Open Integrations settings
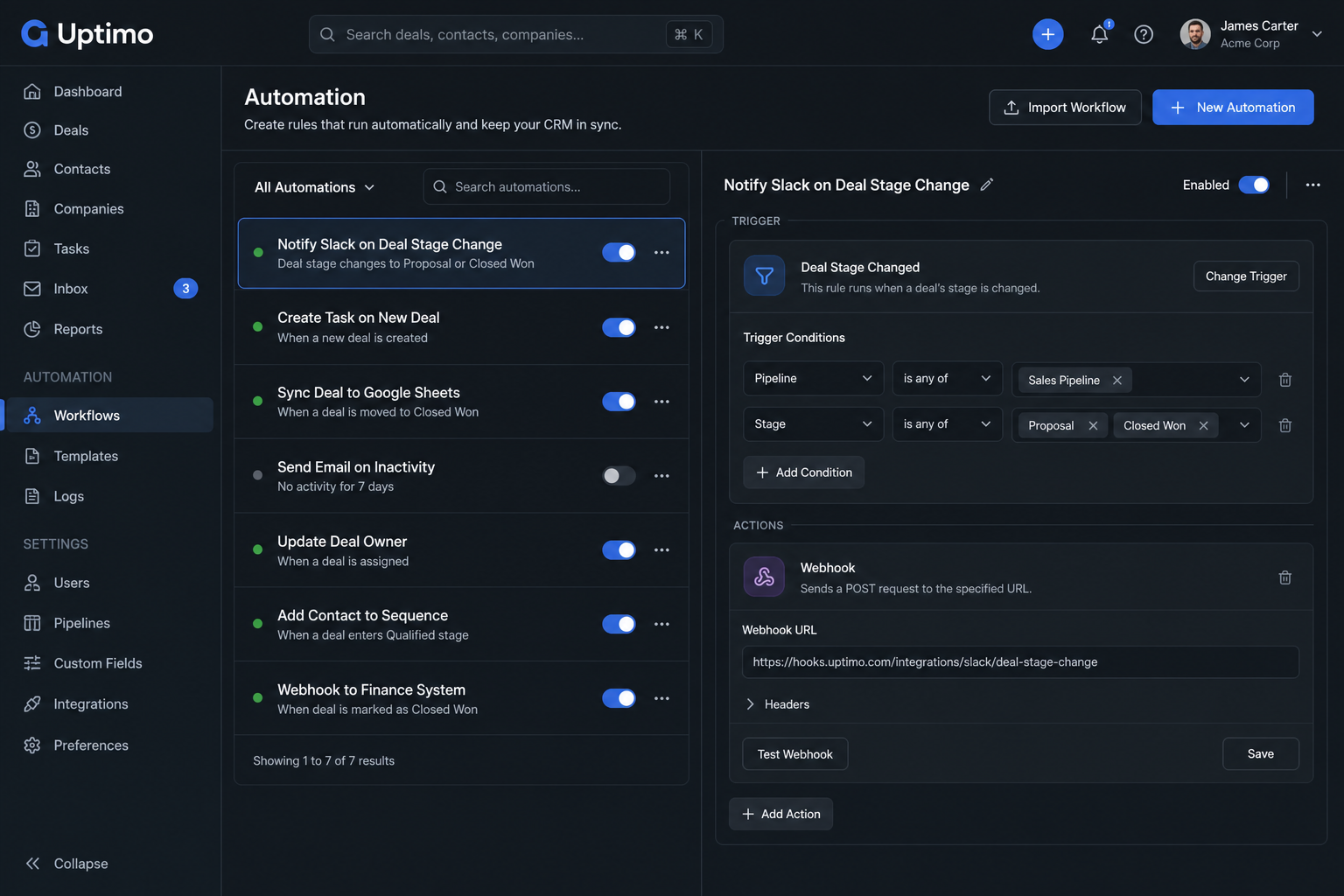This screenshot has height=896, width=1344. (109, 704)
